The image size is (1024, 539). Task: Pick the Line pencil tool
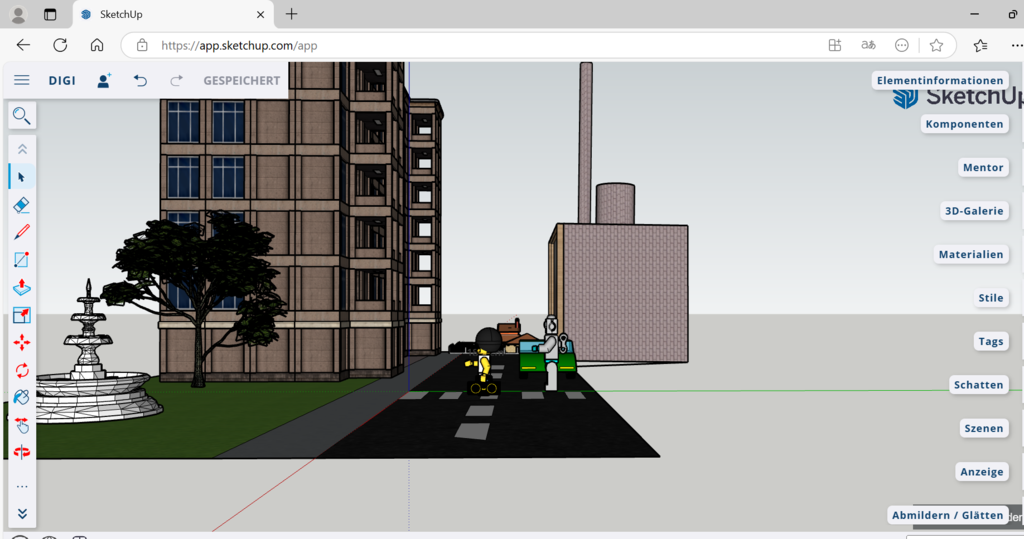click(x=21, y=232)
